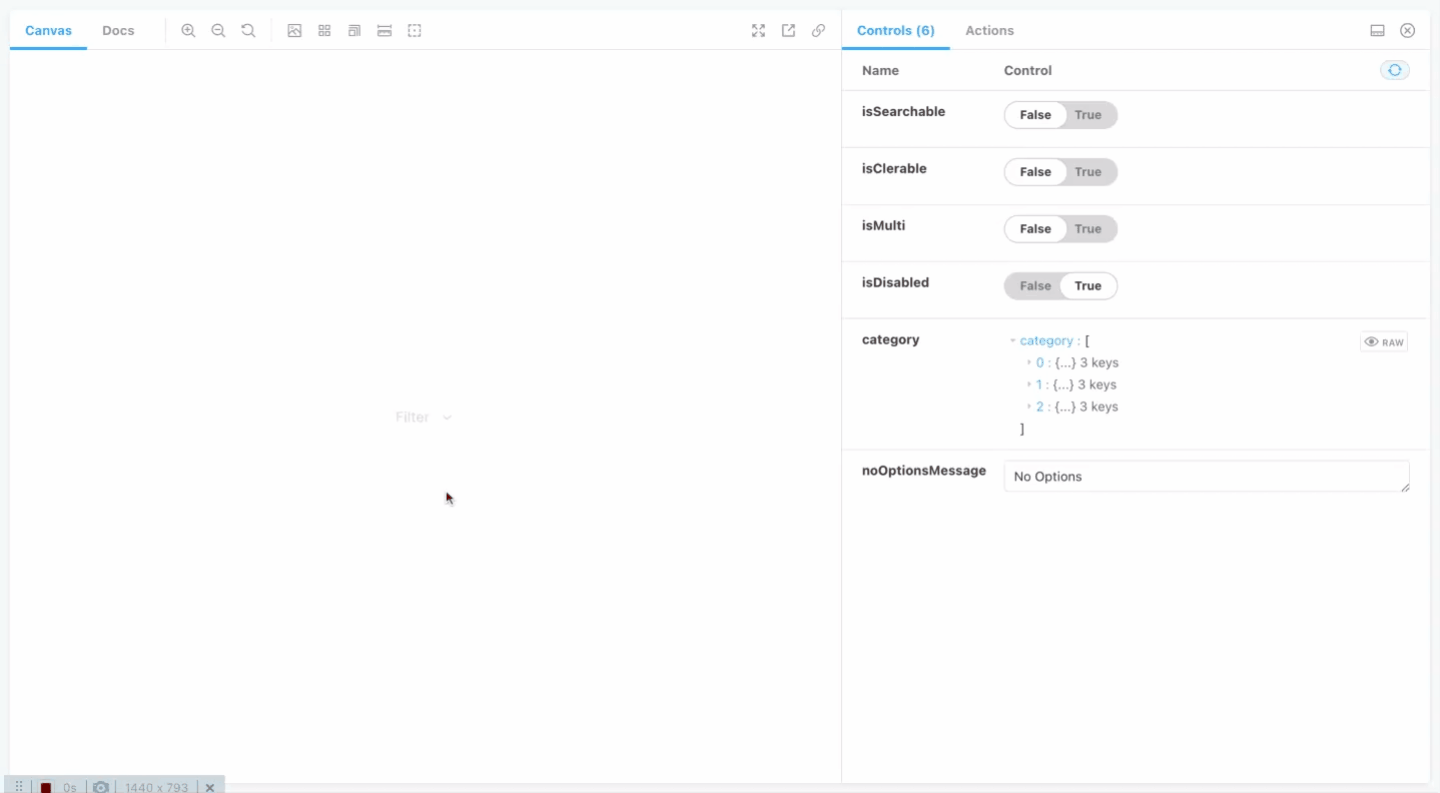Image resolution: width=1440 pixels, height=793 pixels.
Task: Click the category property name
Action: coord(890,340)
